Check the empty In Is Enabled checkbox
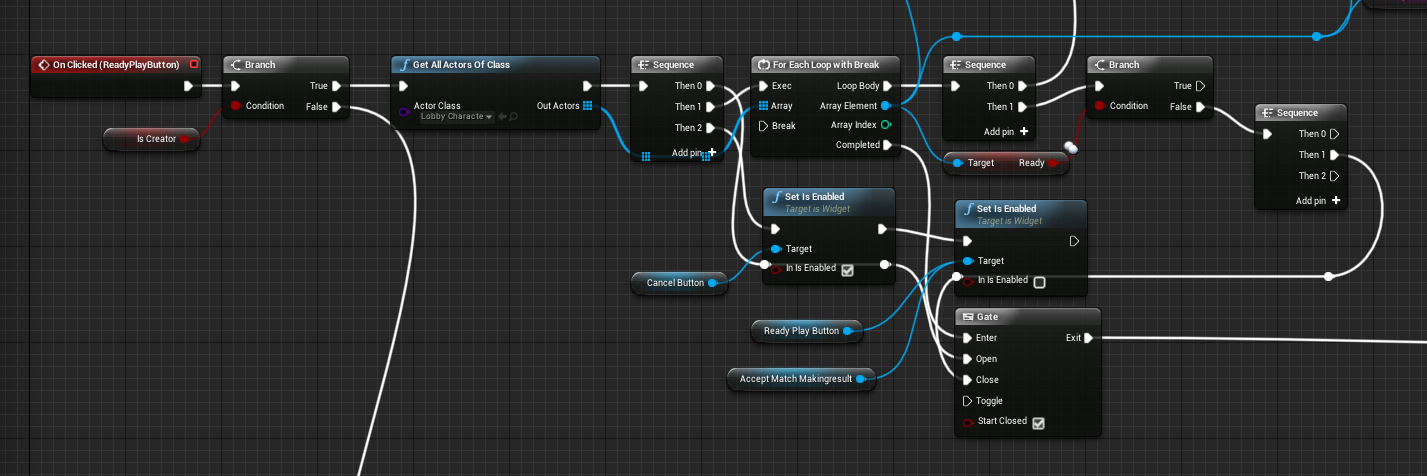Screen dimensions: 1427x476 [x=1039, y=282]
